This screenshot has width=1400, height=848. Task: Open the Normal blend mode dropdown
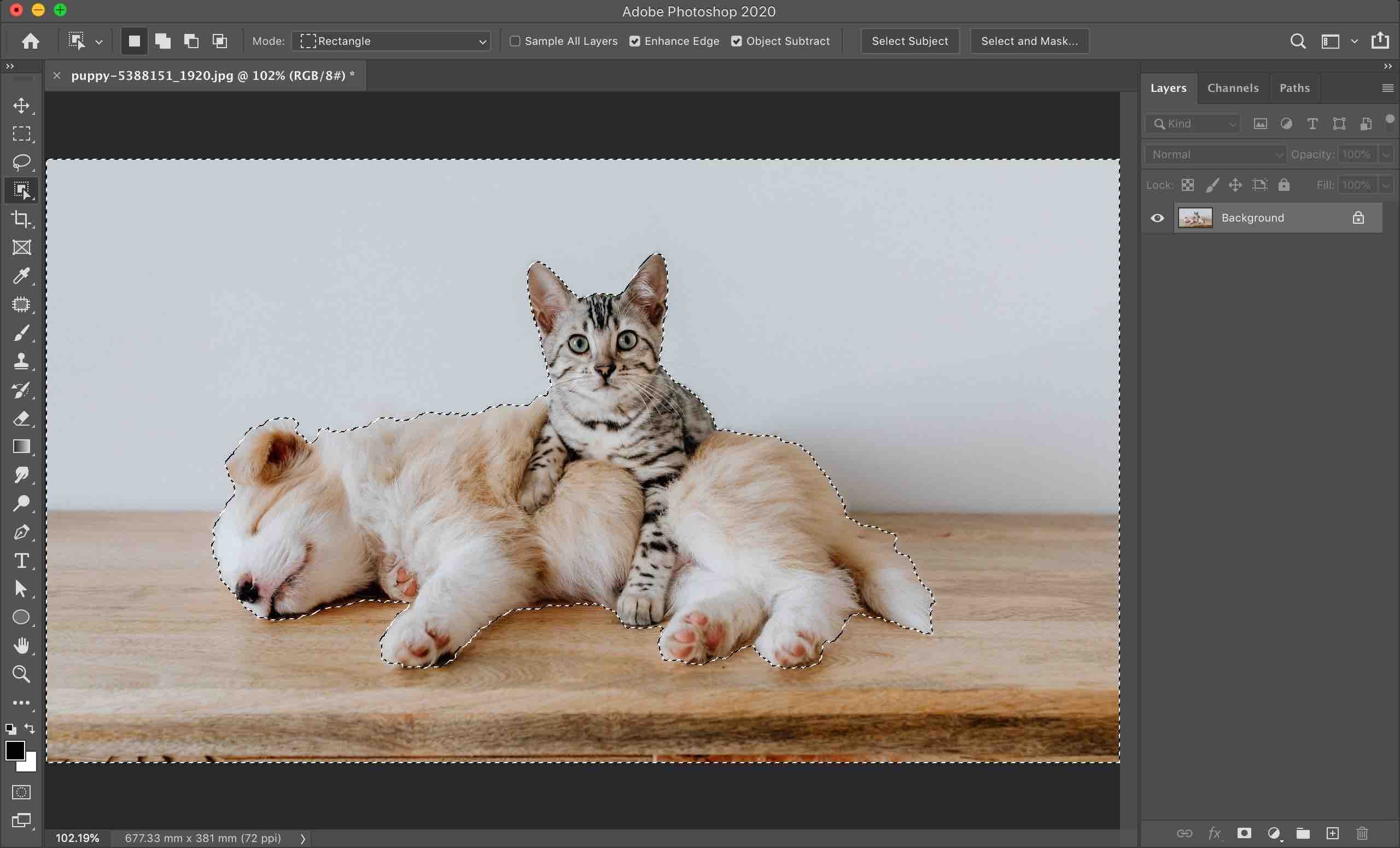1215,155
